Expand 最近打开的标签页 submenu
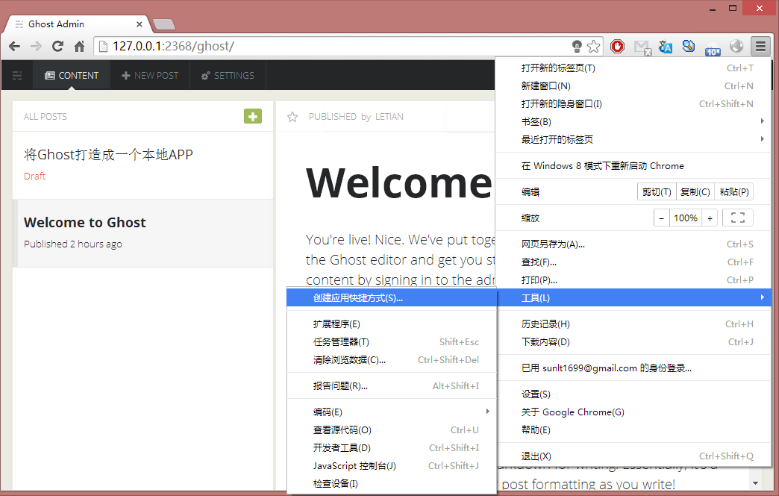779x496 pixels. click(x=634, y=140)
